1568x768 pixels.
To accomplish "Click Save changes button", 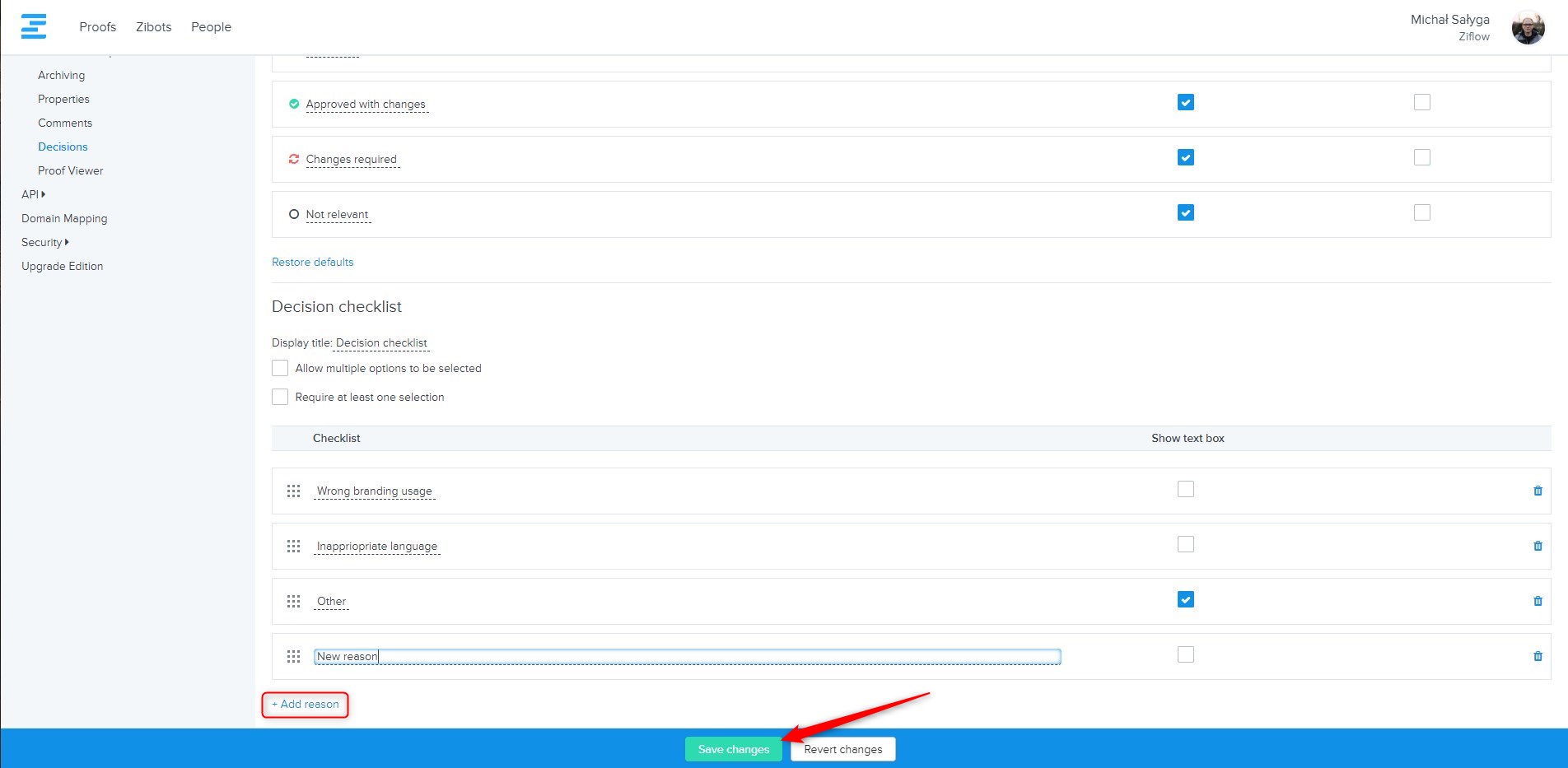I will click(x=733, y=749).
